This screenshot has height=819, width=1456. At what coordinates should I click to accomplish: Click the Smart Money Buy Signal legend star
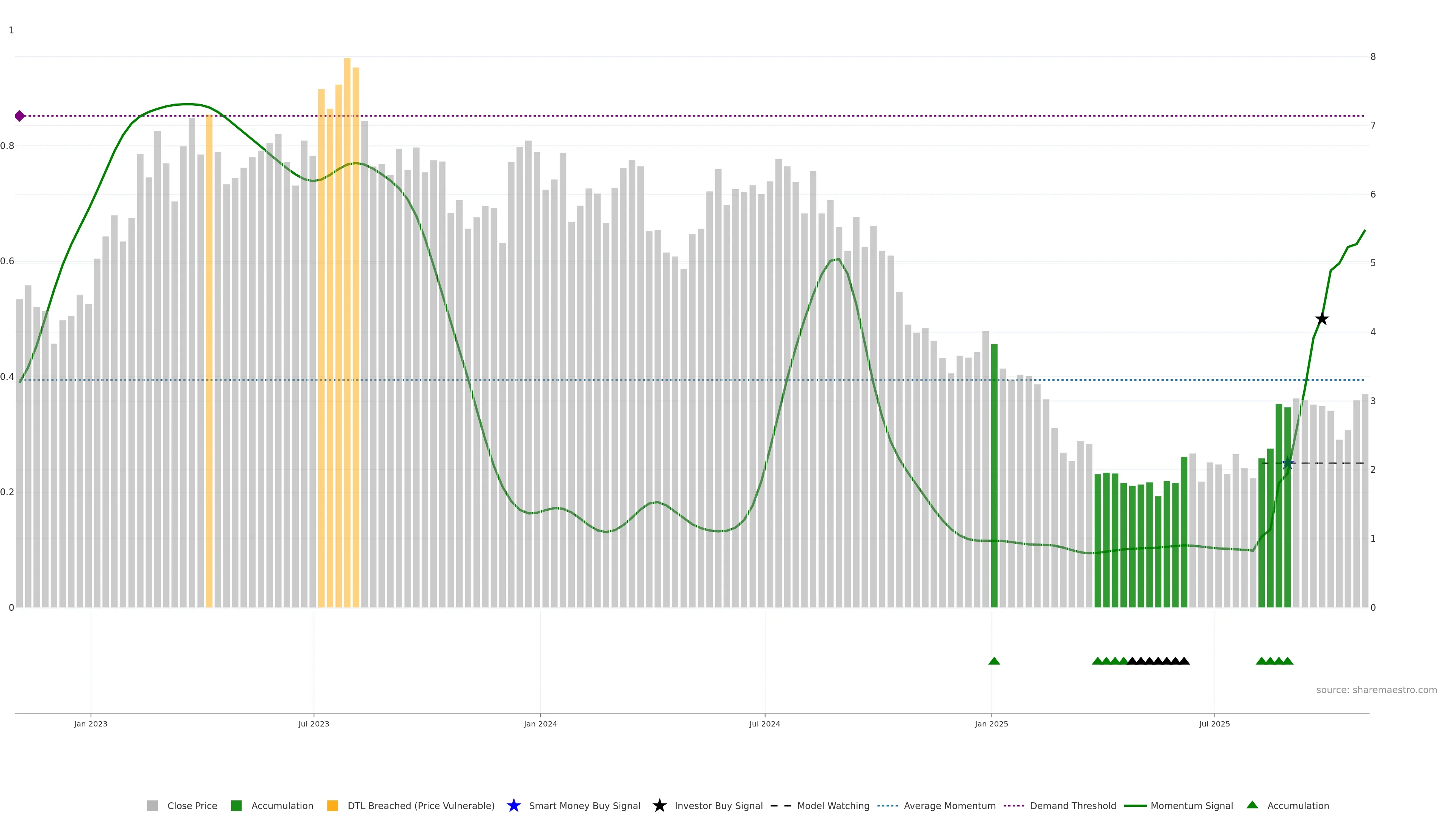(514, 806)
